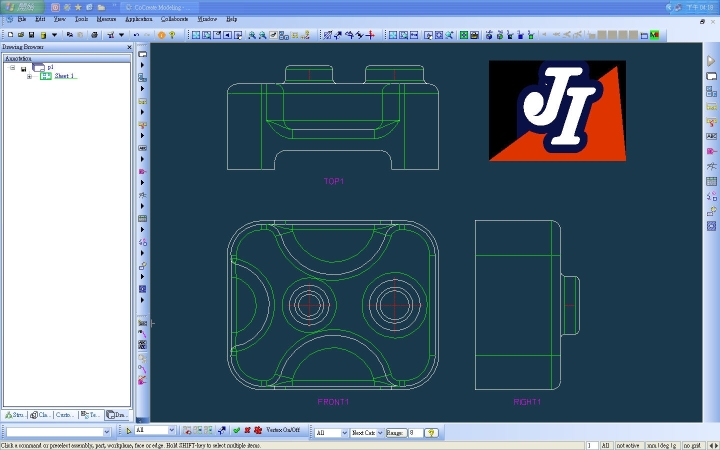
Task: Open the Help menu
Action: 231,19
